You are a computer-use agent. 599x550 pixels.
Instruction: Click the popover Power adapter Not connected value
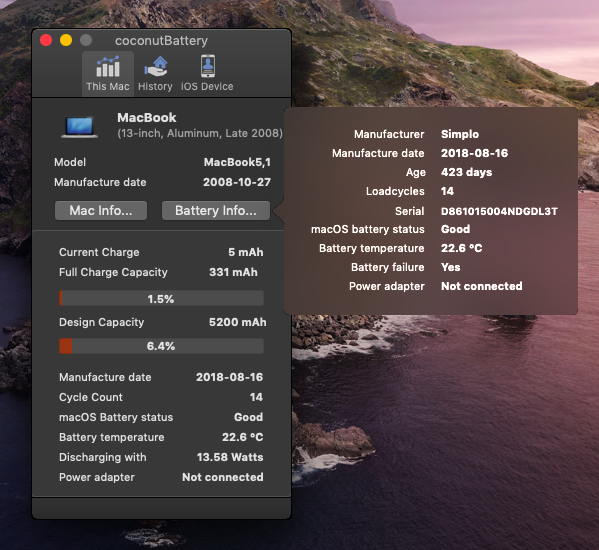point(482,286)
